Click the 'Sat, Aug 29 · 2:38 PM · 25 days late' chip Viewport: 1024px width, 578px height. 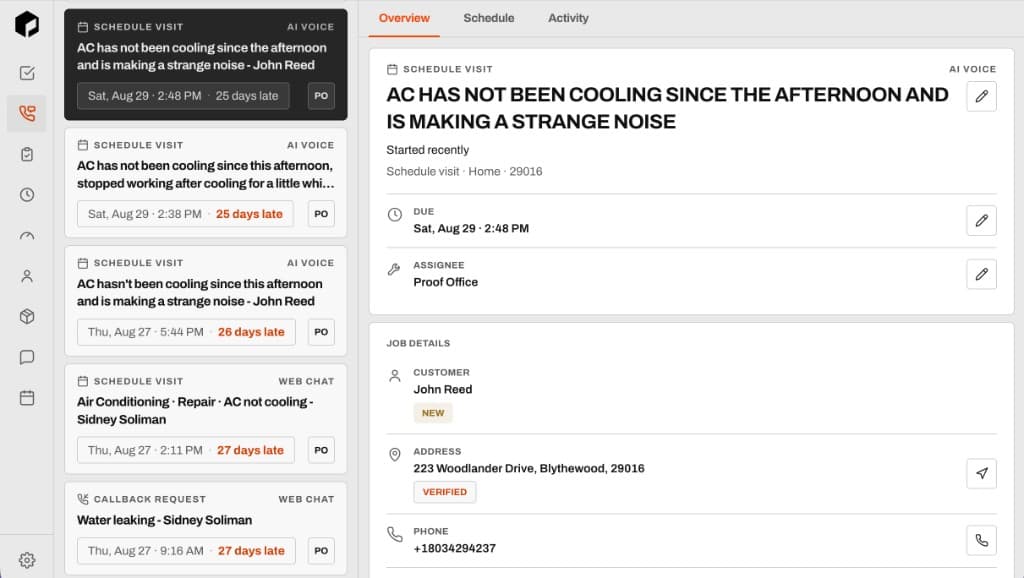185,214
